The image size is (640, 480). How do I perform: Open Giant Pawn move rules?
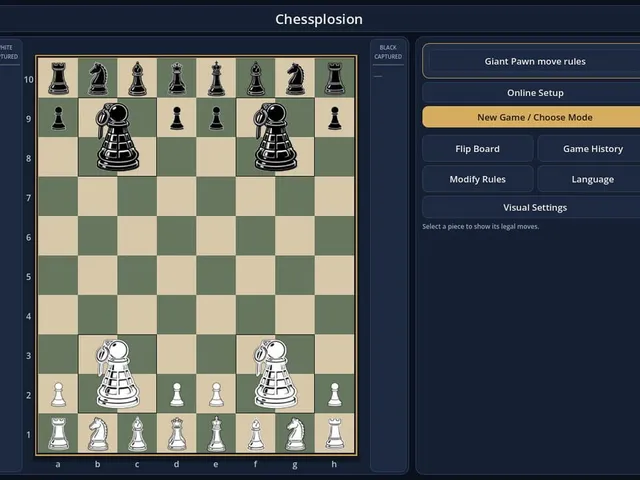(535, 61)
